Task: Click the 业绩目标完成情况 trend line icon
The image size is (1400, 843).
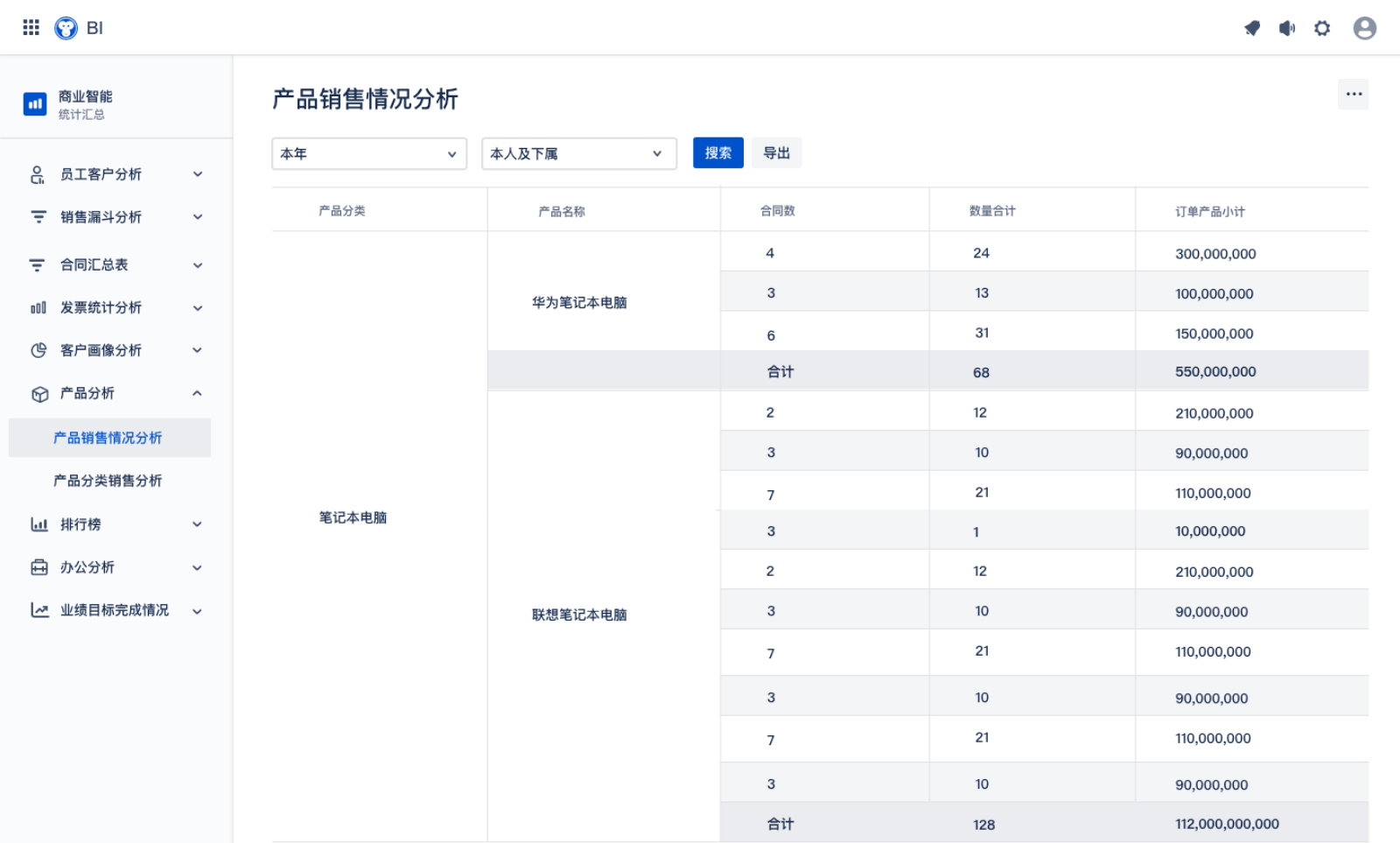Action: point(39,610)
